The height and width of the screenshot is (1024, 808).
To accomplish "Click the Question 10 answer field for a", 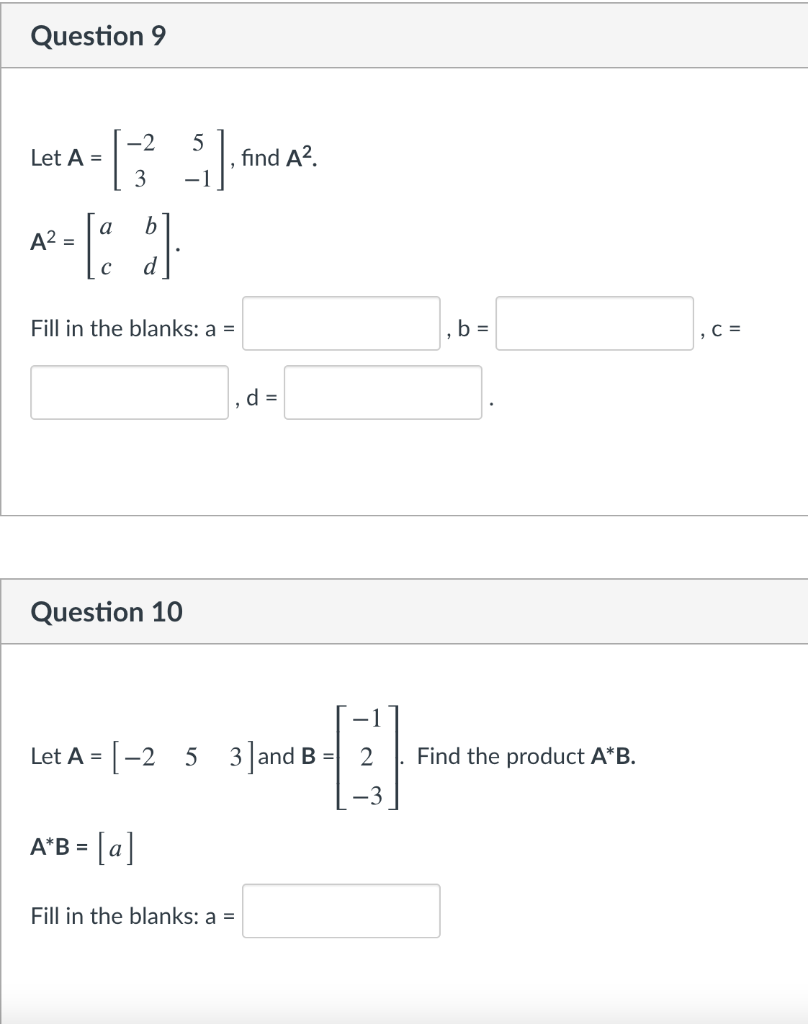I will [x=341, y=911].
